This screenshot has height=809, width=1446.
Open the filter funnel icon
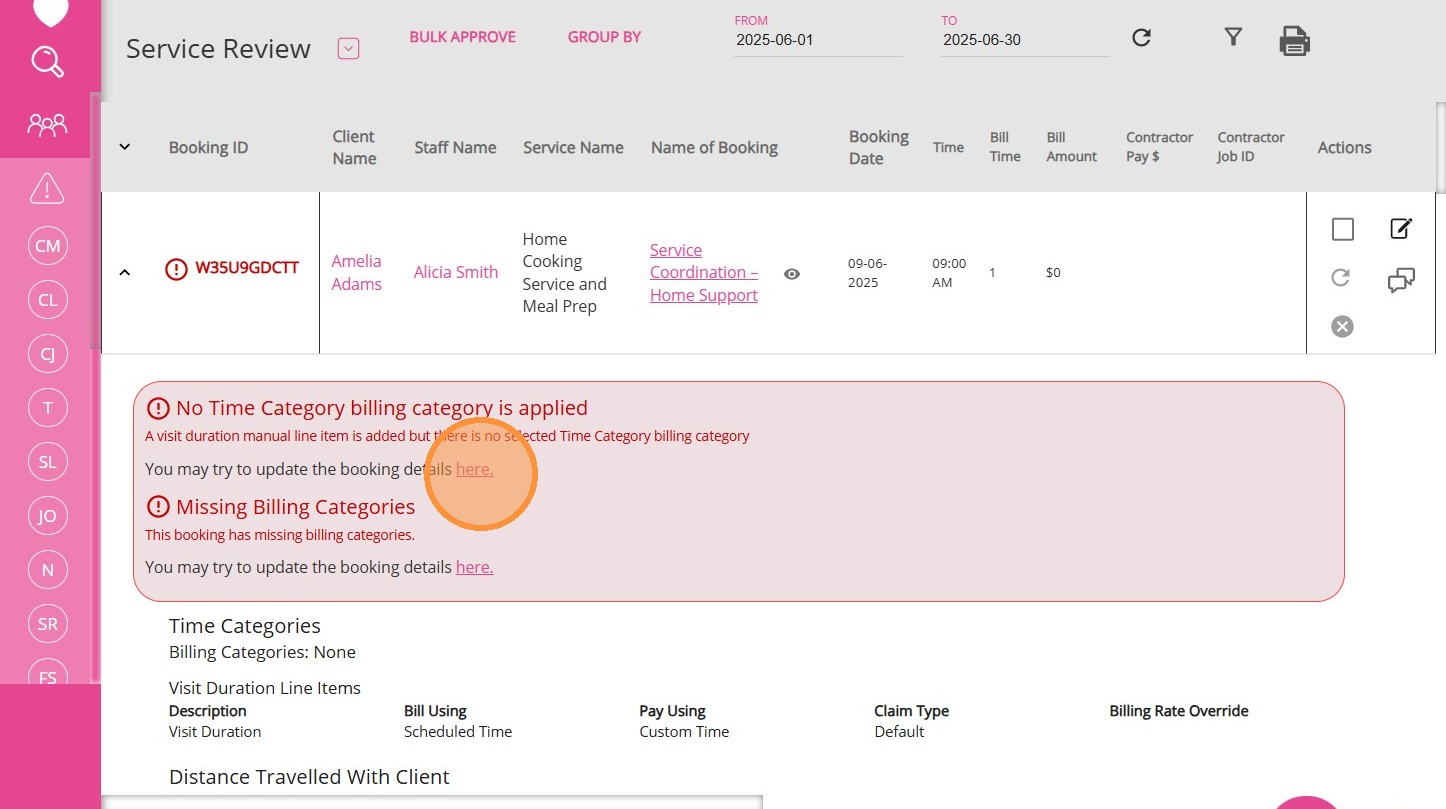point(1233,37)
